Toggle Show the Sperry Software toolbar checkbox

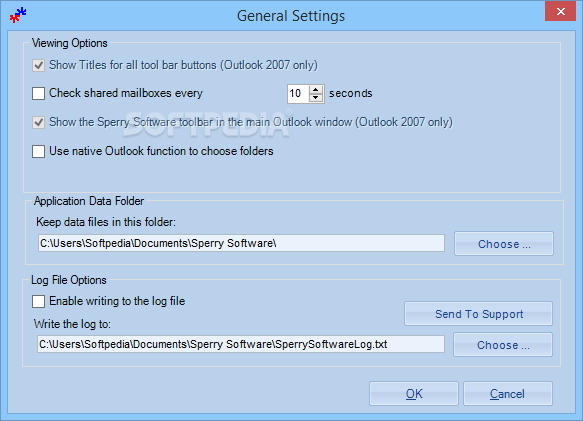[38, 122]
